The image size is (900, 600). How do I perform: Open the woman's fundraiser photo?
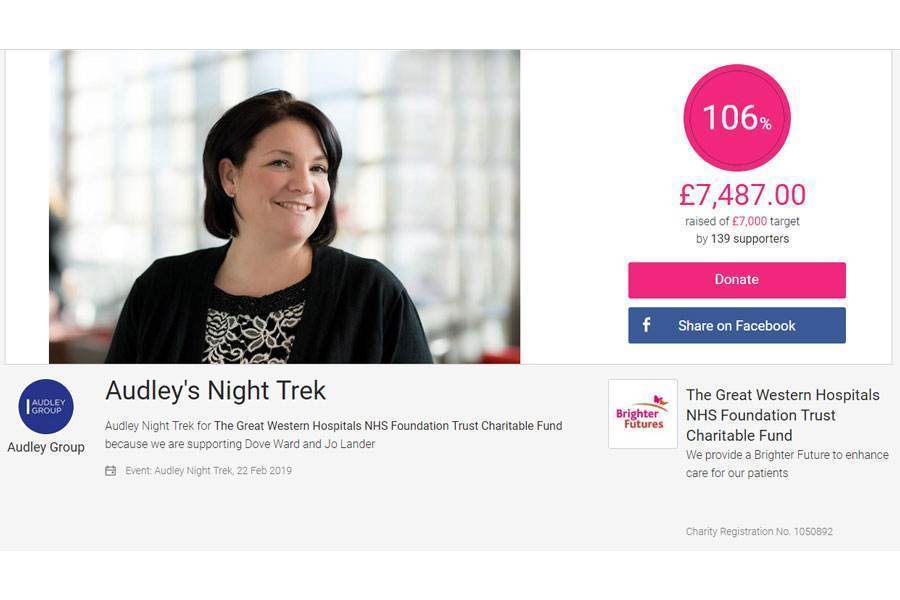click(285, 207)
